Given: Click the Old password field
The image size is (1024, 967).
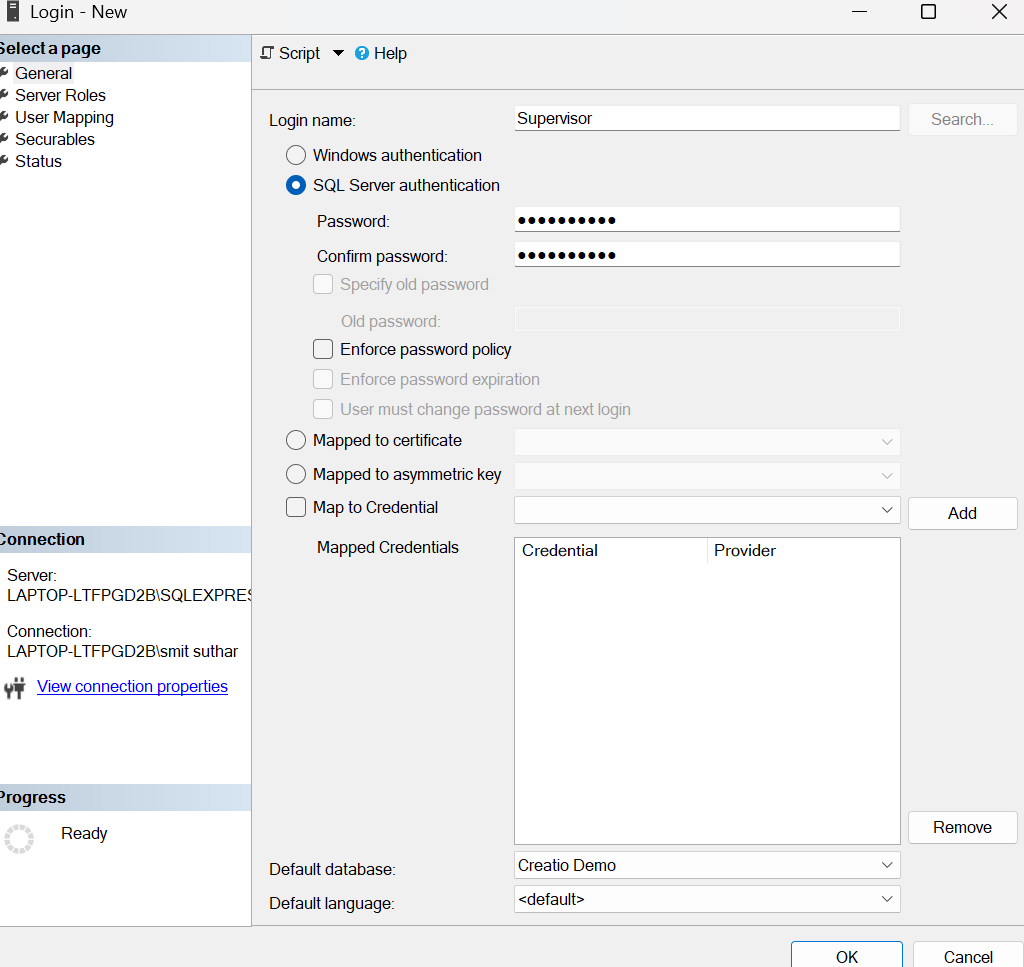Looking at the screenshot, I should coord(707,319).
